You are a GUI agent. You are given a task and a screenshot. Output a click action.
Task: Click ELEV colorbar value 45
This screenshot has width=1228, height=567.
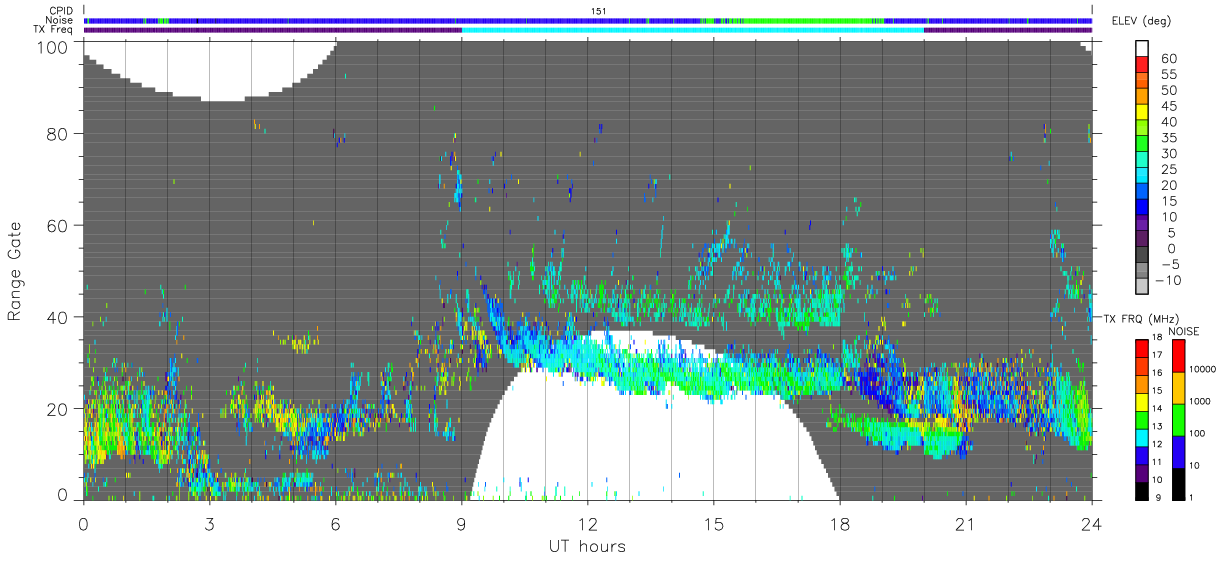point(1169,106)
